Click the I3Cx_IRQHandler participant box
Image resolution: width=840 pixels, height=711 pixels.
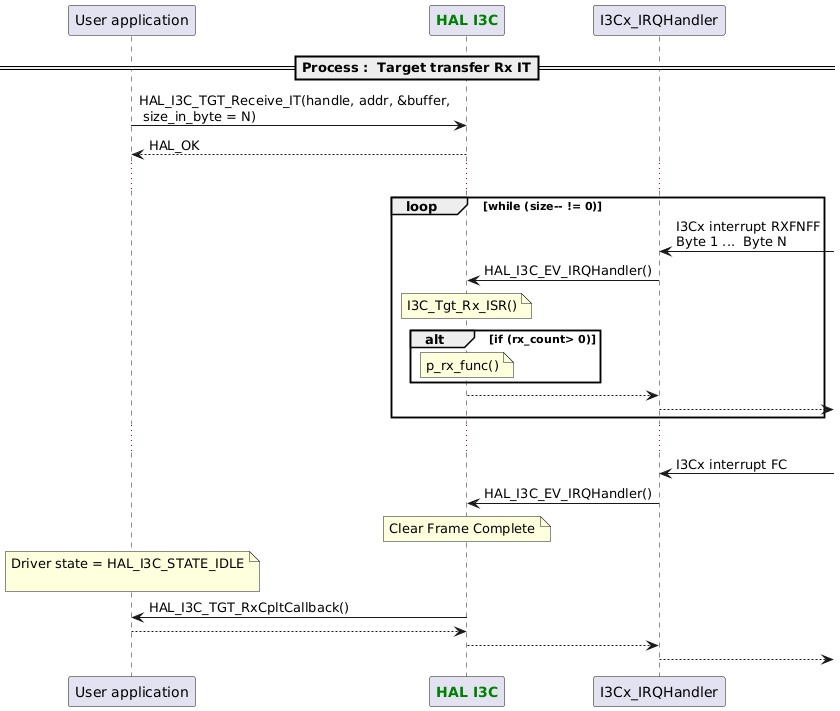click(x=658, y=20)
